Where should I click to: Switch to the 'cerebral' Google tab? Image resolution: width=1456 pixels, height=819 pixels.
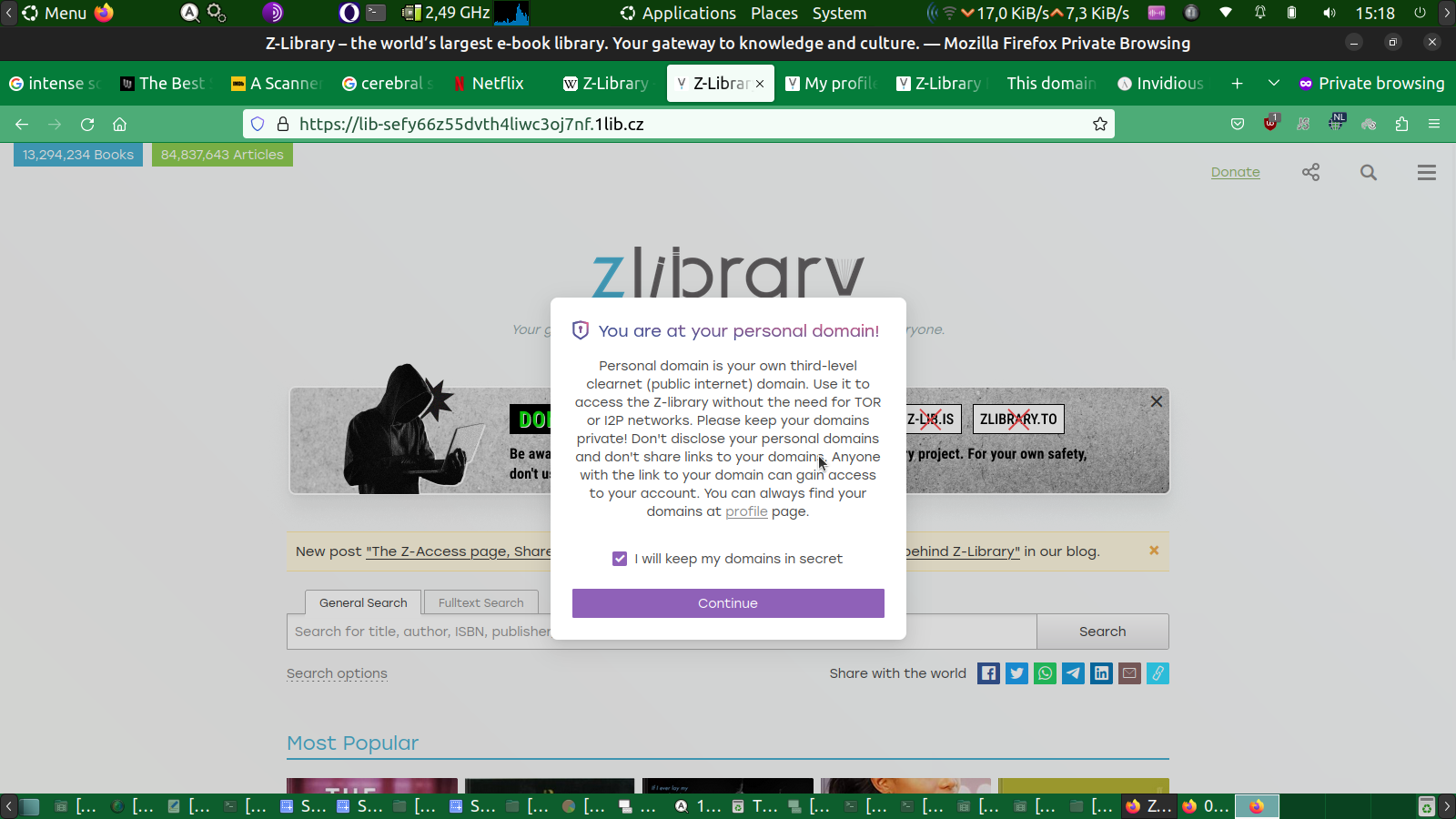388,83
